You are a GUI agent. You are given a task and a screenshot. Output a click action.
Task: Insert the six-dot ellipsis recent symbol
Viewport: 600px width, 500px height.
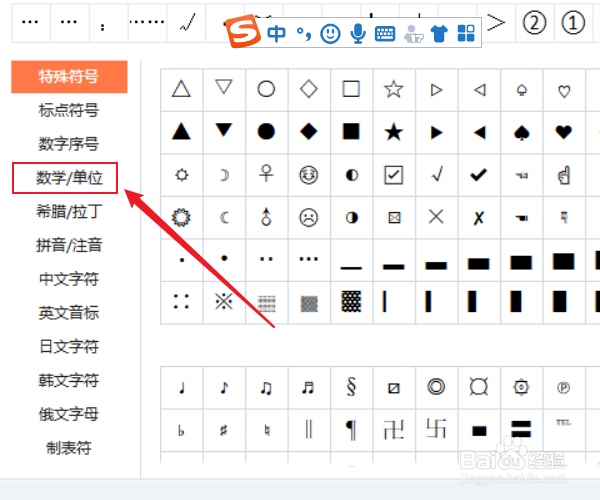(147, 23)
